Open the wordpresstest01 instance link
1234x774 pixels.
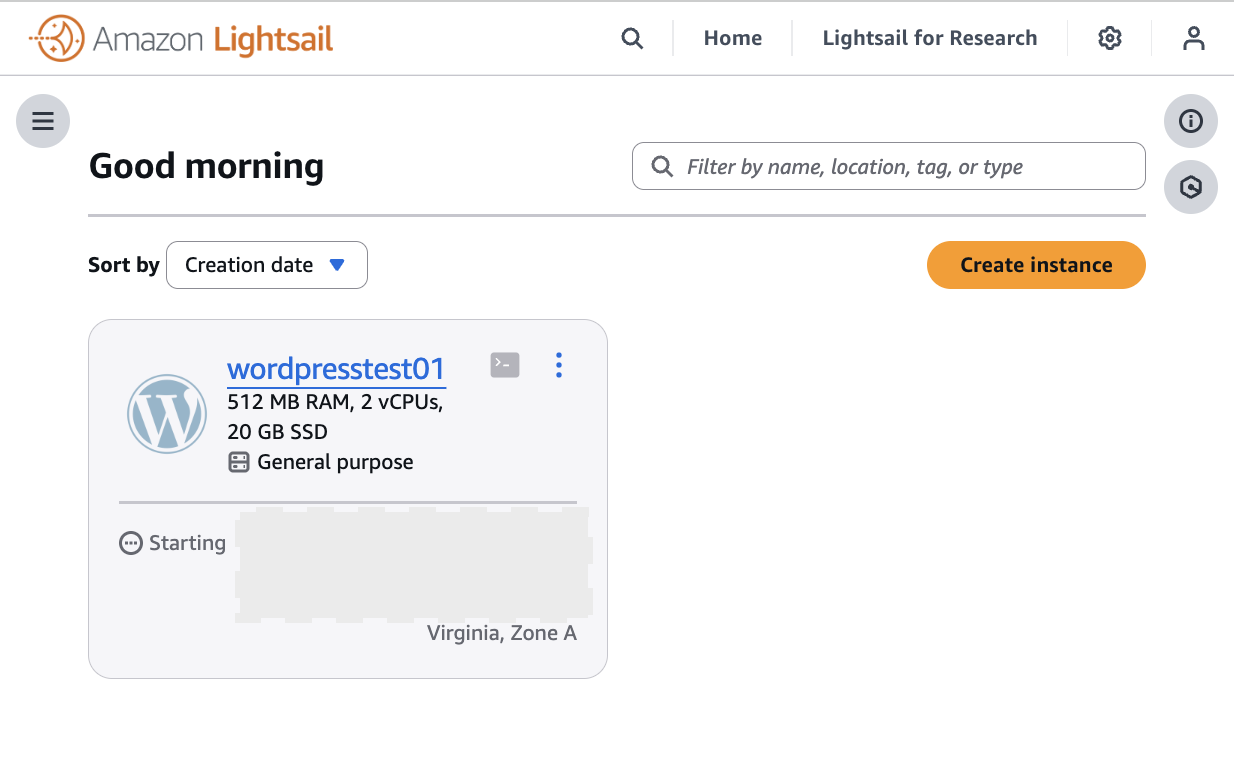coord(336,369)
